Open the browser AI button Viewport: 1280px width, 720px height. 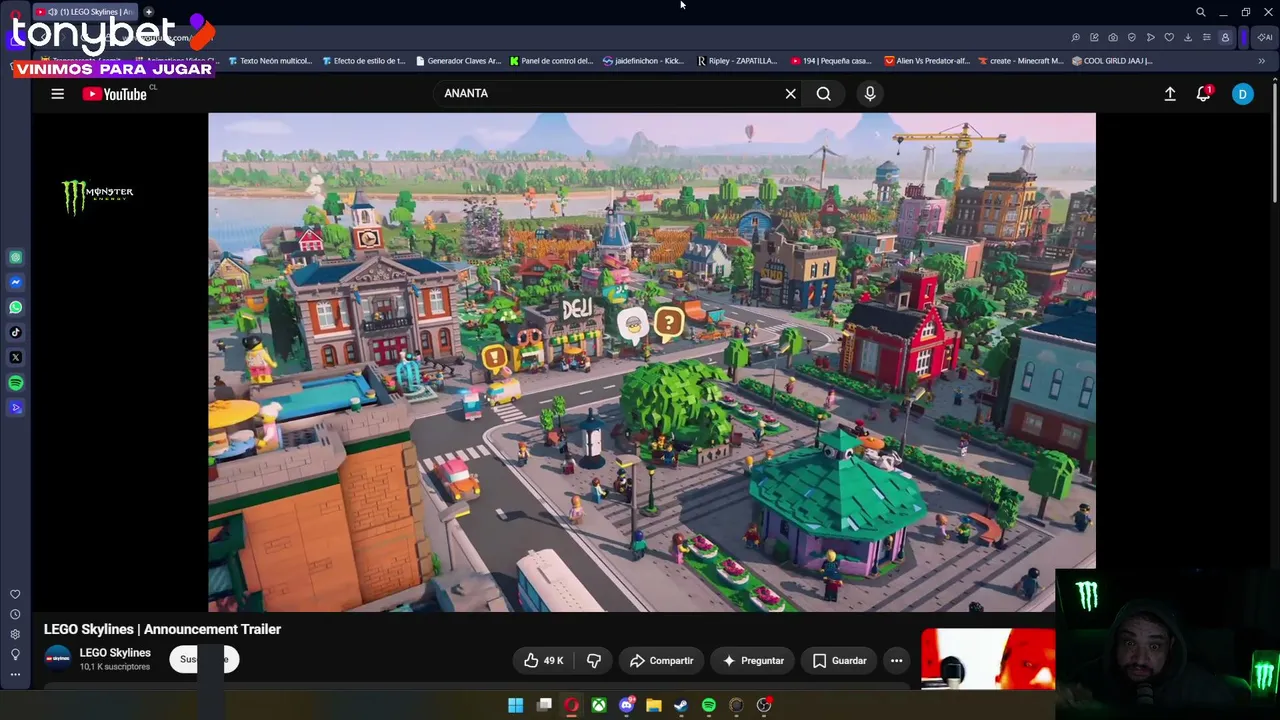1265,38
